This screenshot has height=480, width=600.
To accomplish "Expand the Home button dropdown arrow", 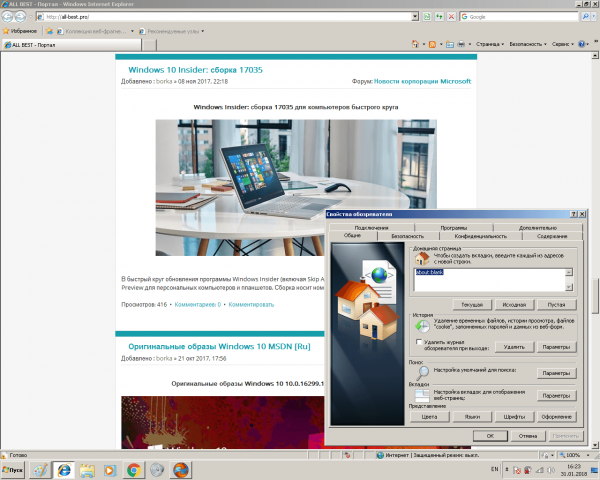I will coord(424,44).
